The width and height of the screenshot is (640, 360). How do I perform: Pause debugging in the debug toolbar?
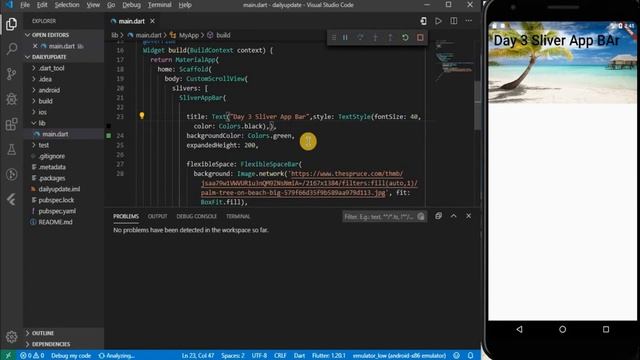click(x=345, y=38)
